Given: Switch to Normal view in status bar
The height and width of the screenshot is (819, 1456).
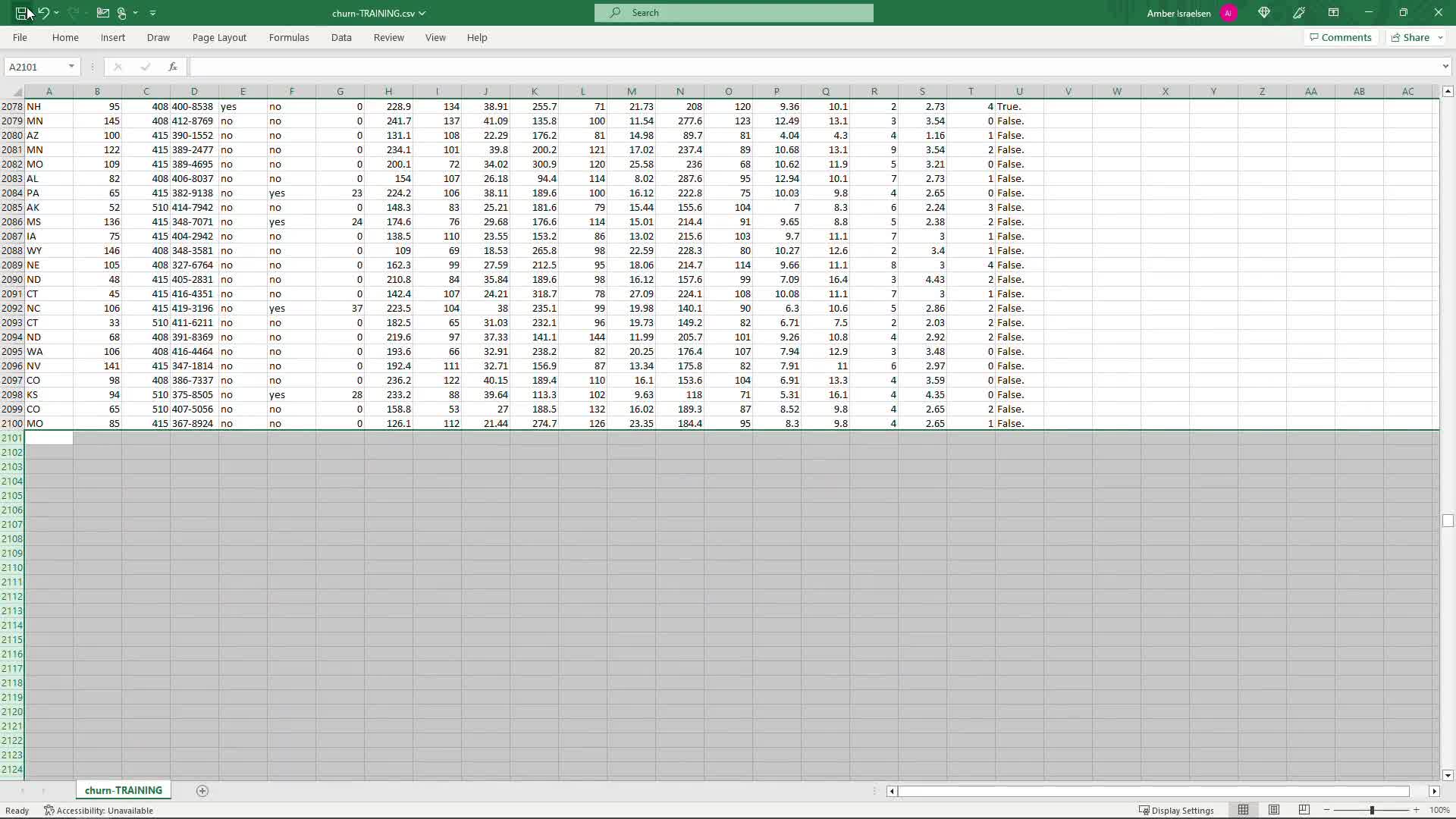Looking at the screenshot, I should pos(1243,810).
